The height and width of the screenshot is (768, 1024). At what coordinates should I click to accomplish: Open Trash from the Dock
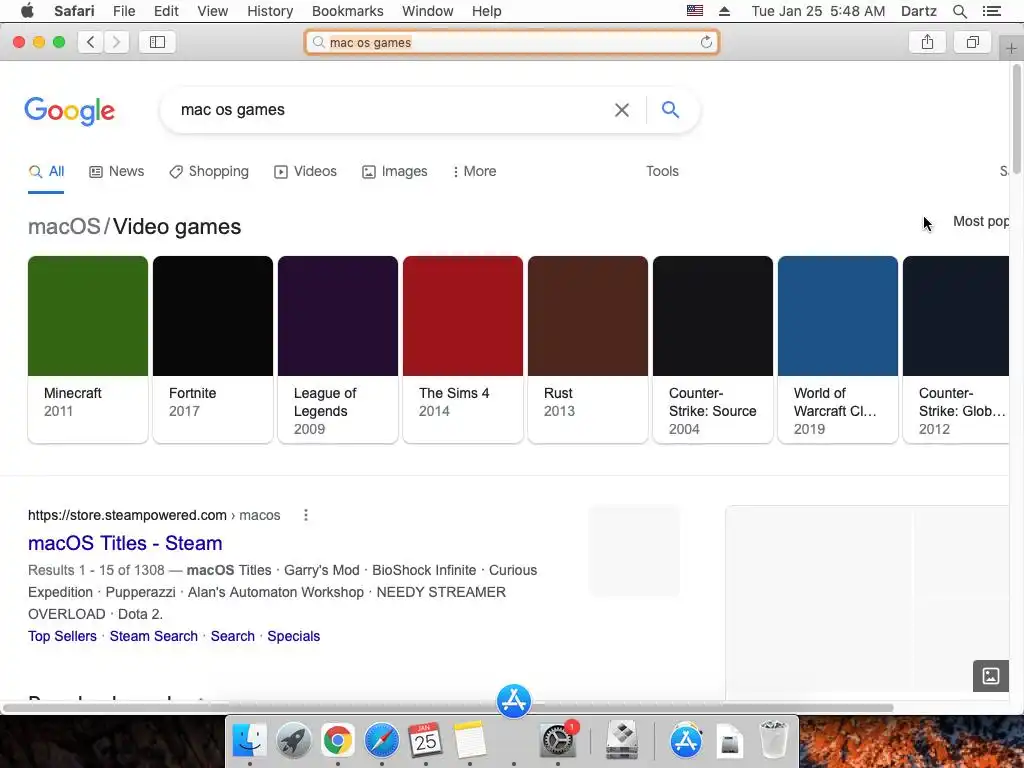(x=774, y=740)
